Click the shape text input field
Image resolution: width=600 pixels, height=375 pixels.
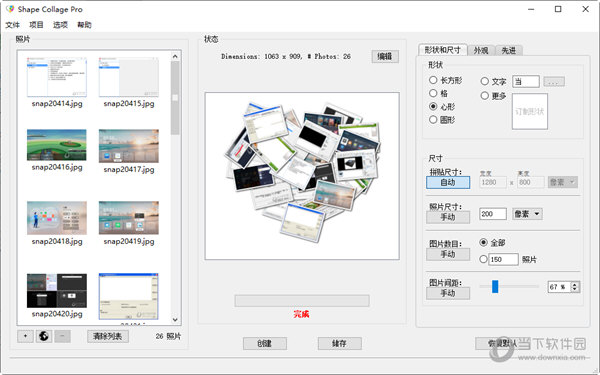(x=526, y=82)
